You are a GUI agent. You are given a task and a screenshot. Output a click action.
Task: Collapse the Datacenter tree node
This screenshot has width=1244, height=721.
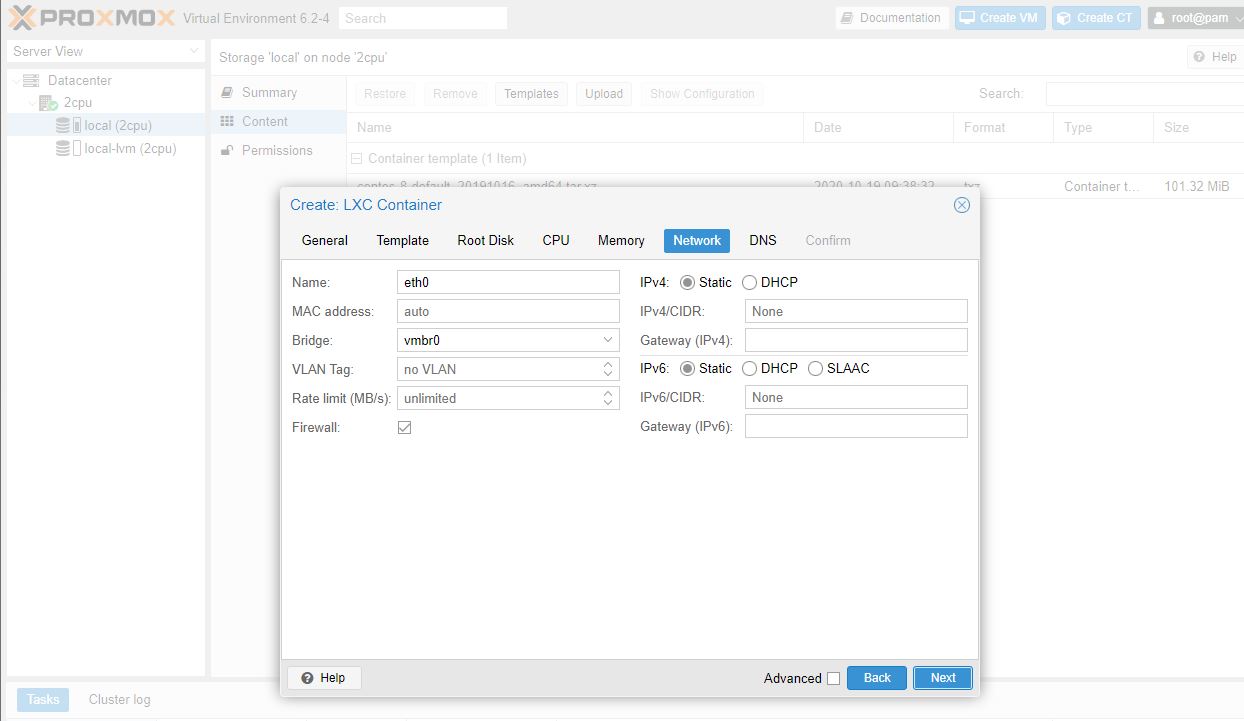click(14, 81)
